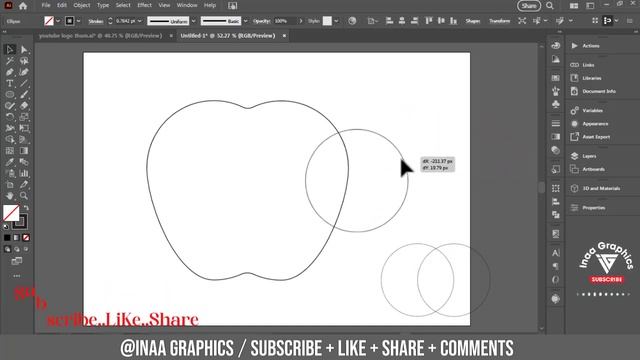
Task: Select the Direct Selection tool
Action: (24, 49)
